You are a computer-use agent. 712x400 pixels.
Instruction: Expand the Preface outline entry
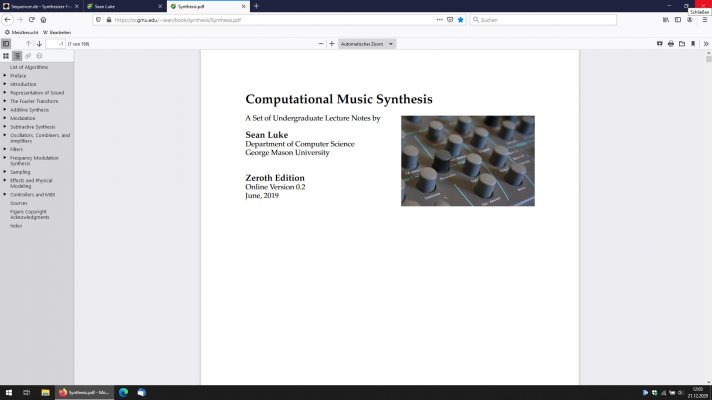(5, 75)
